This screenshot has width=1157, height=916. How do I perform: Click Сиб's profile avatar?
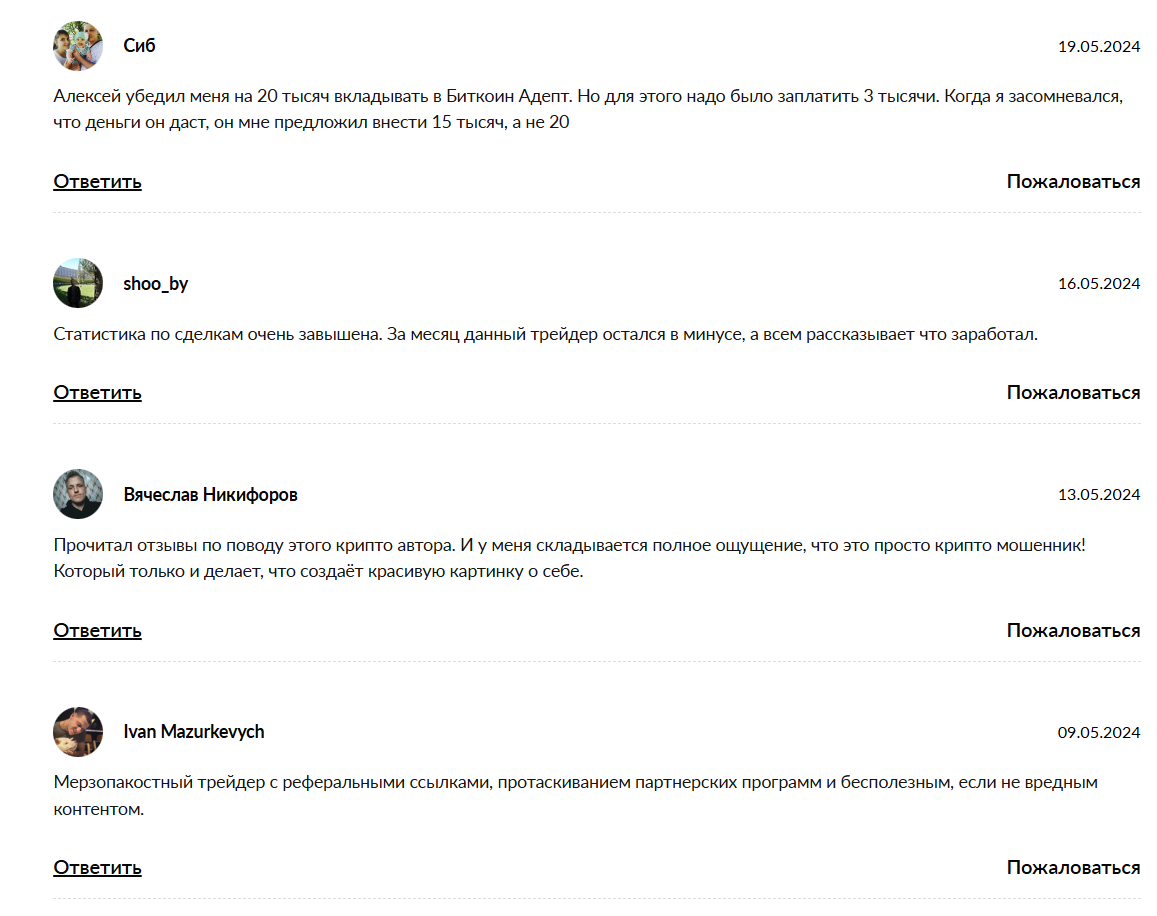point(78,46)
